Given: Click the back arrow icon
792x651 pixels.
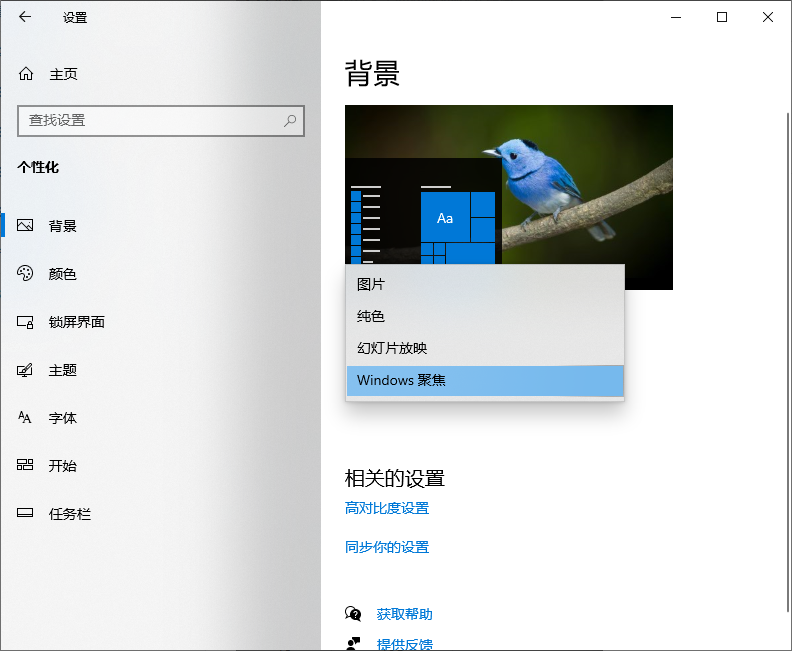Looking at the screenshot, I should click(x=25, y=17).
